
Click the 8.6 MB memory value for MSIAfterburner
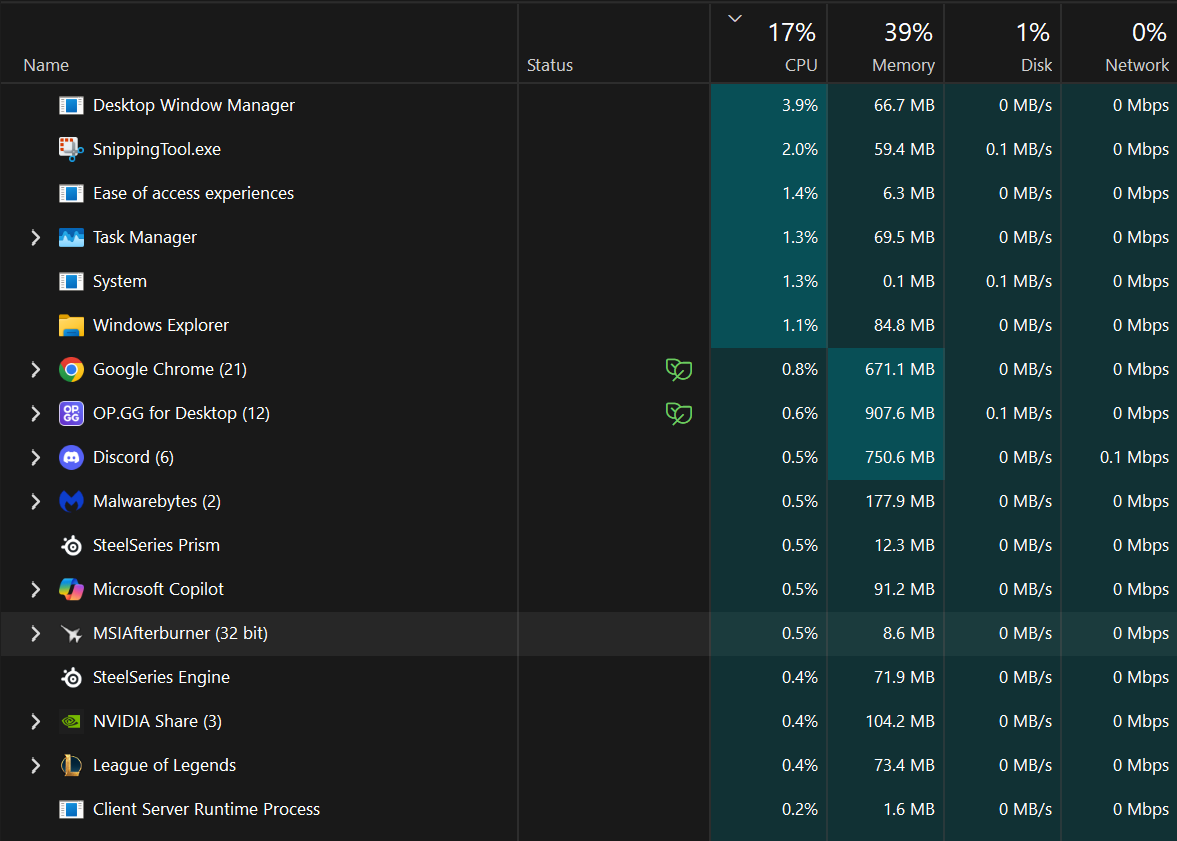point(908,634)
